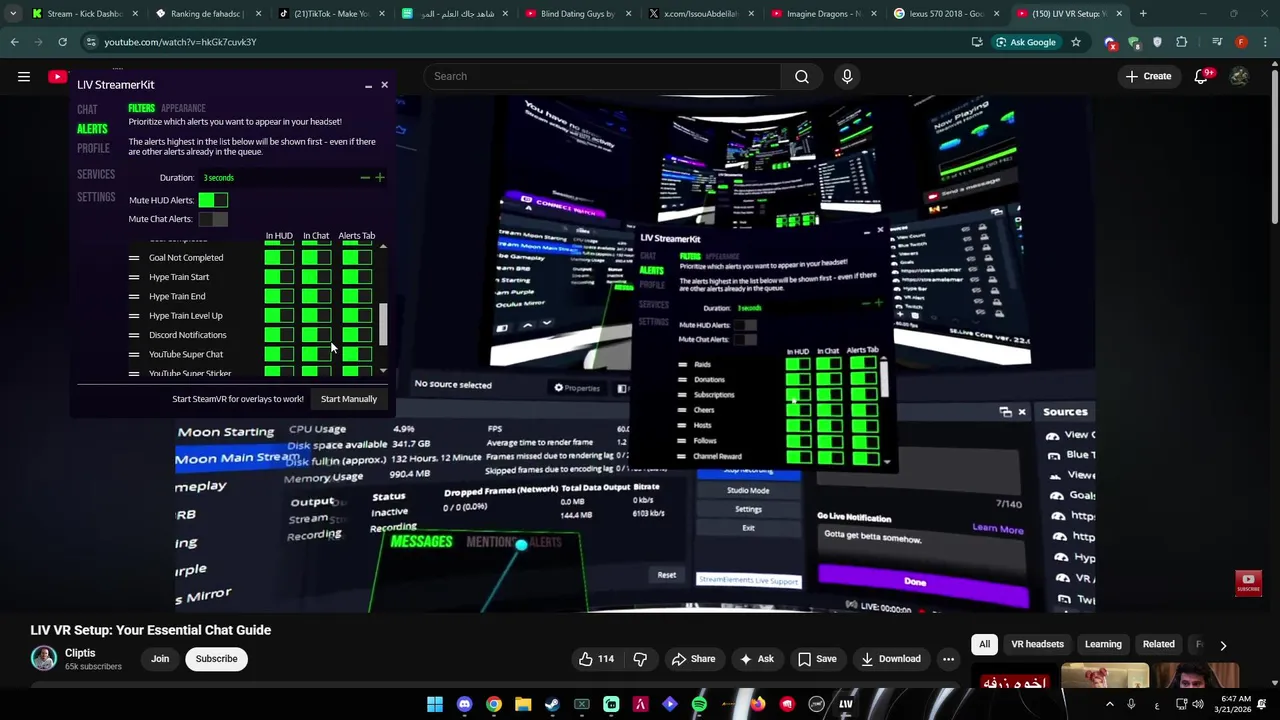The image size is (1280, 720).
Task: Increase alert duration with plus button
Action: [x=379, y=178]
